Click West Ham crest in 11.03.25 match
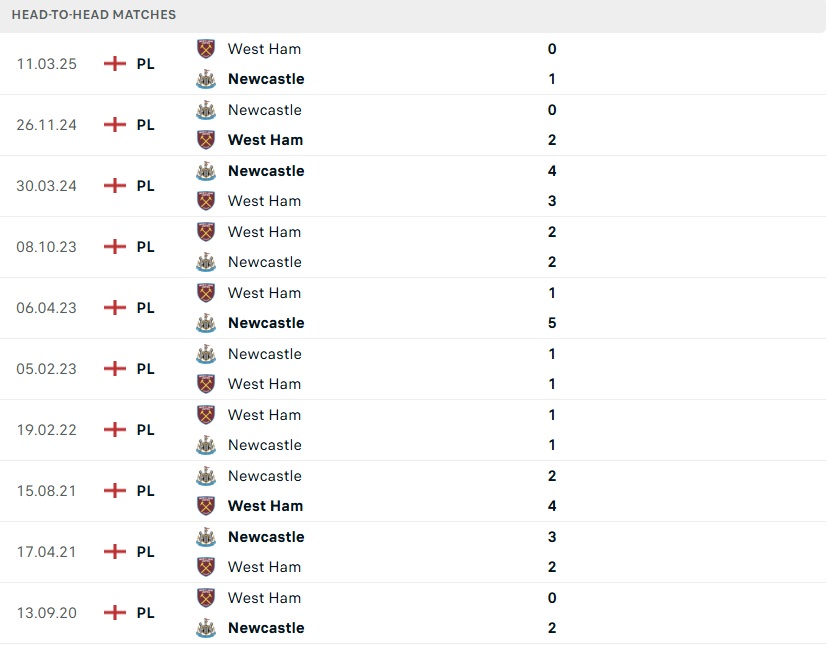The width and height of the screenshot is (827, 646). pos(206,49)
